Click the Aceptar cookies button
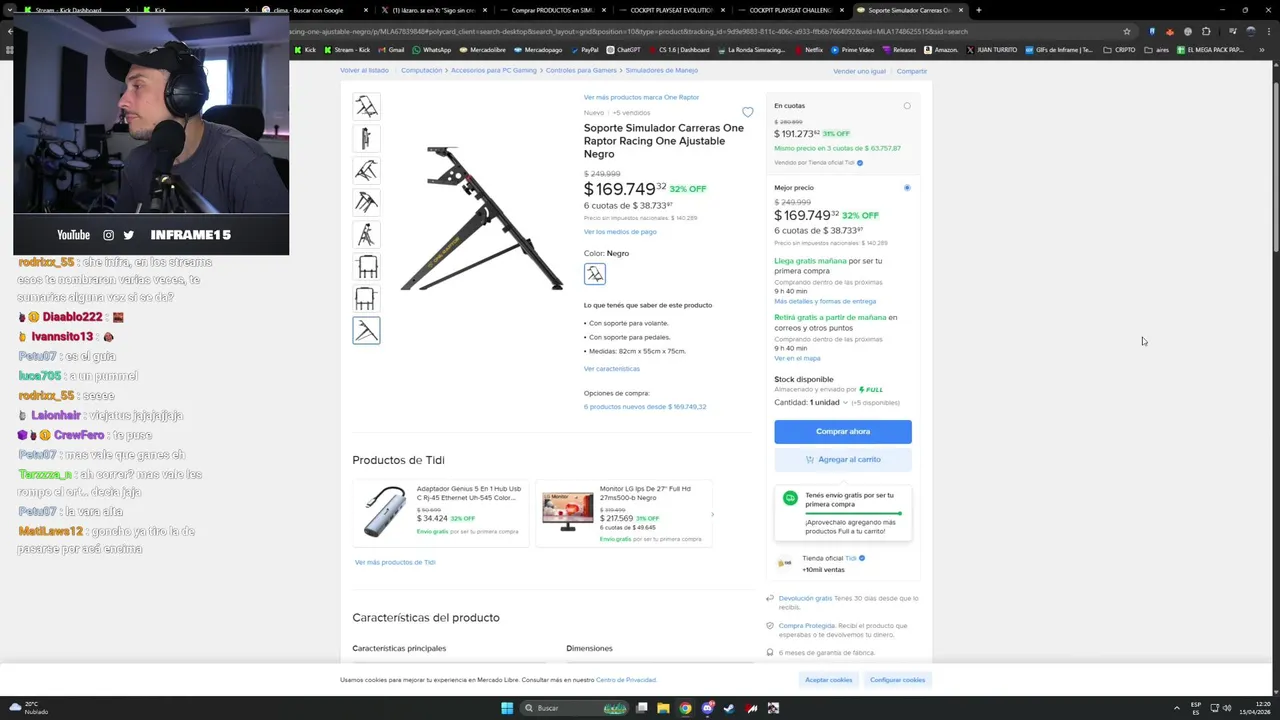This screenshot has height=720, width=1280. pos(829,680)
